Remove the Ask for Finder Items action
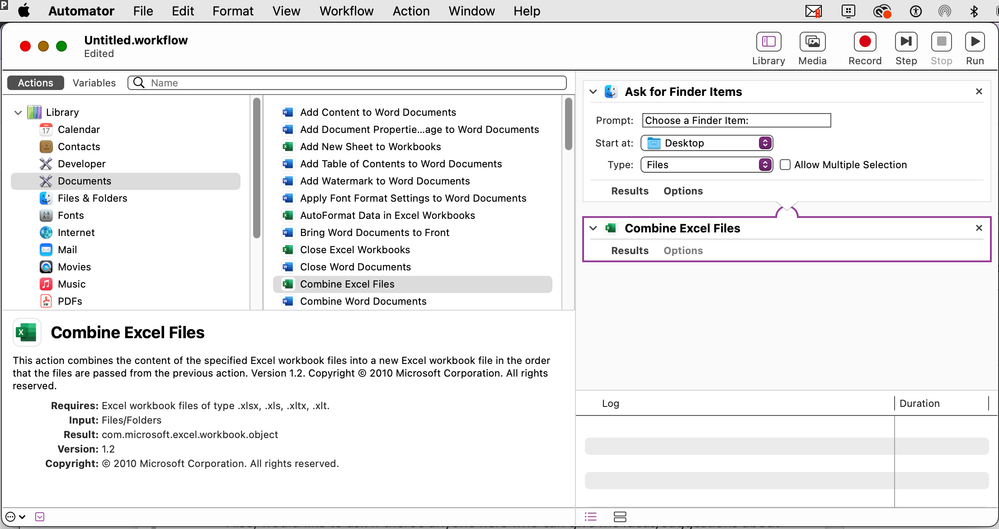The image size is (999, 529). [x=979, y=92]
